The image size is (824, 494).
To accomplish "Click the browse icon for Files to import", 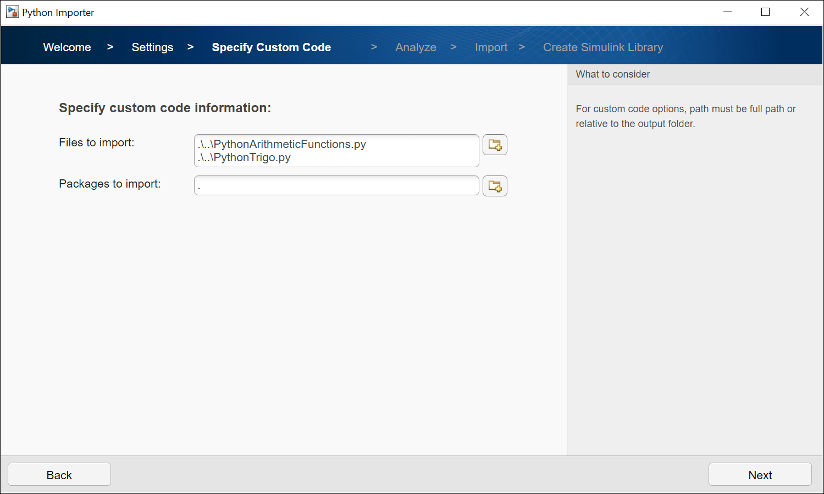I will pyautogui.click(x=495, y=145).
